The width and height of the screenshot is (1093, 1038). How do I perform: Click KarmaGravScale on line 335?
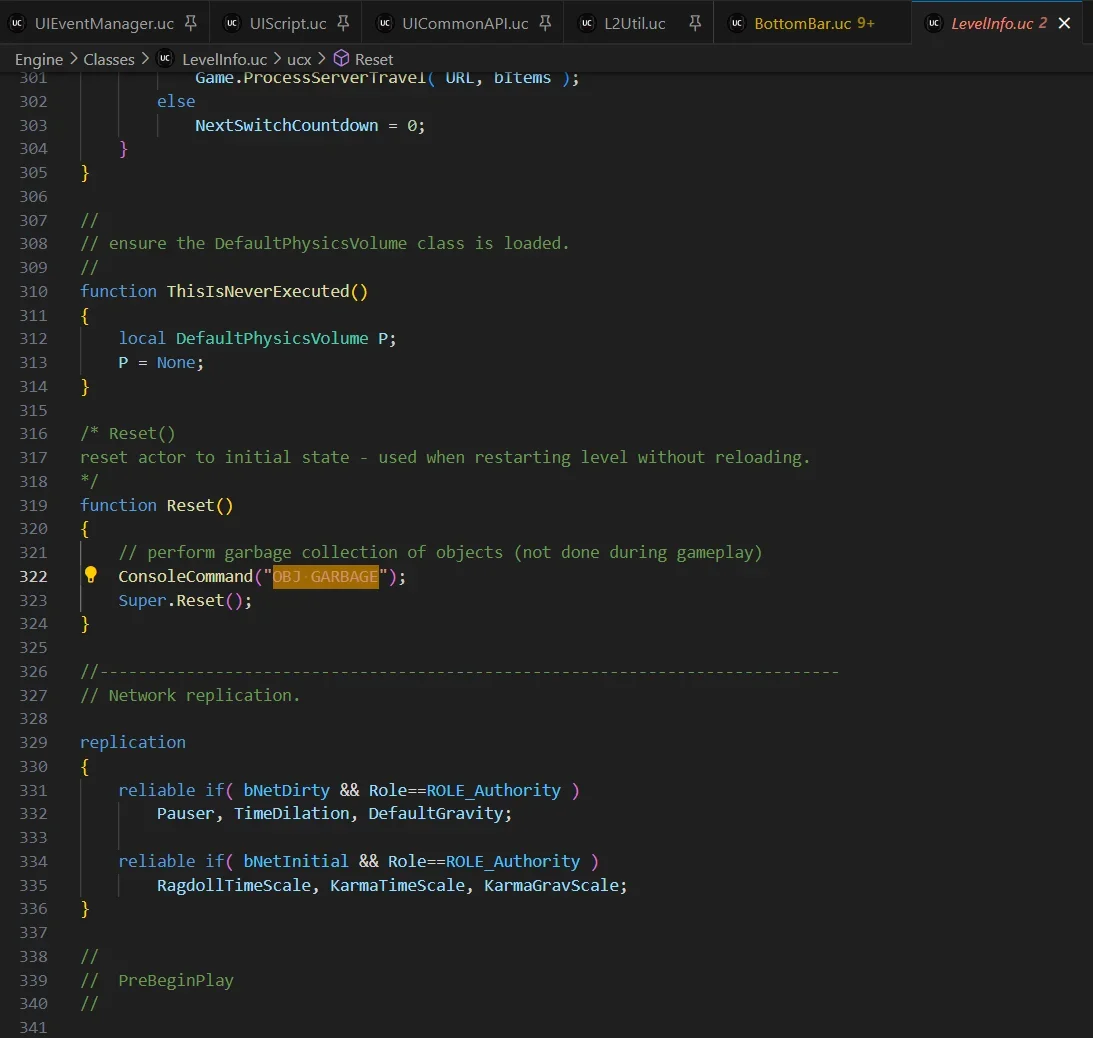pos(551,885)
